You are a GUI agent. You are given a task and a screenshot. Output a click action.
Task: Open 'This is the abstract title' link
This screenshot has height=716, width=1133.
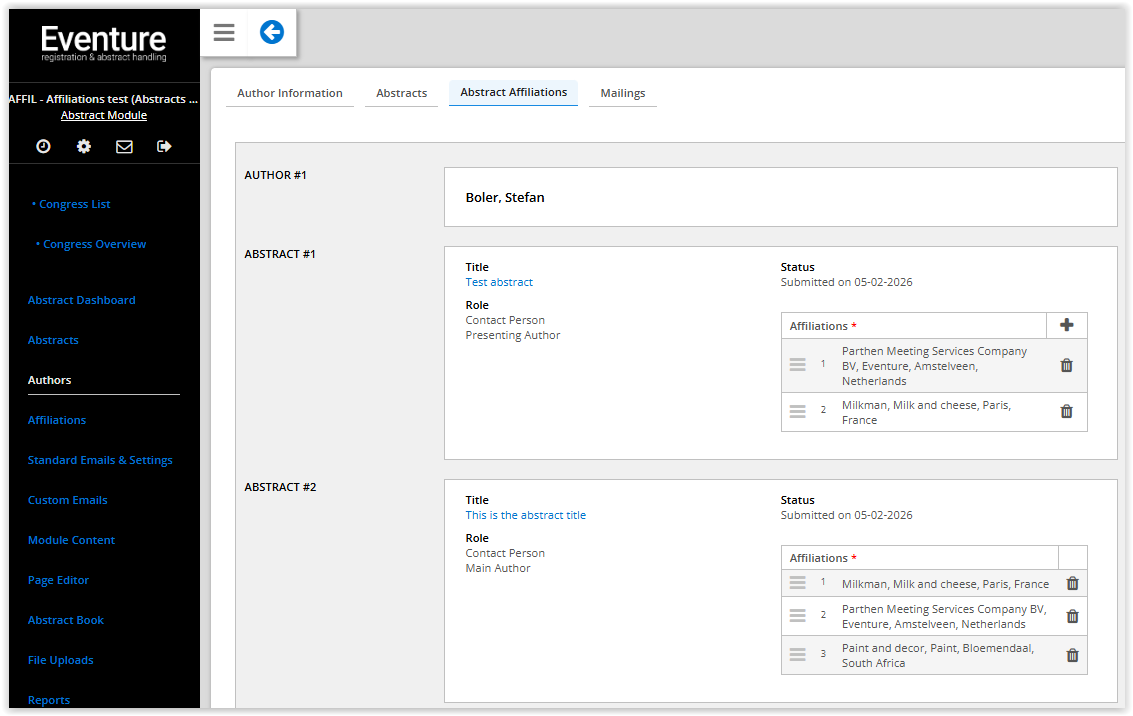525,515
